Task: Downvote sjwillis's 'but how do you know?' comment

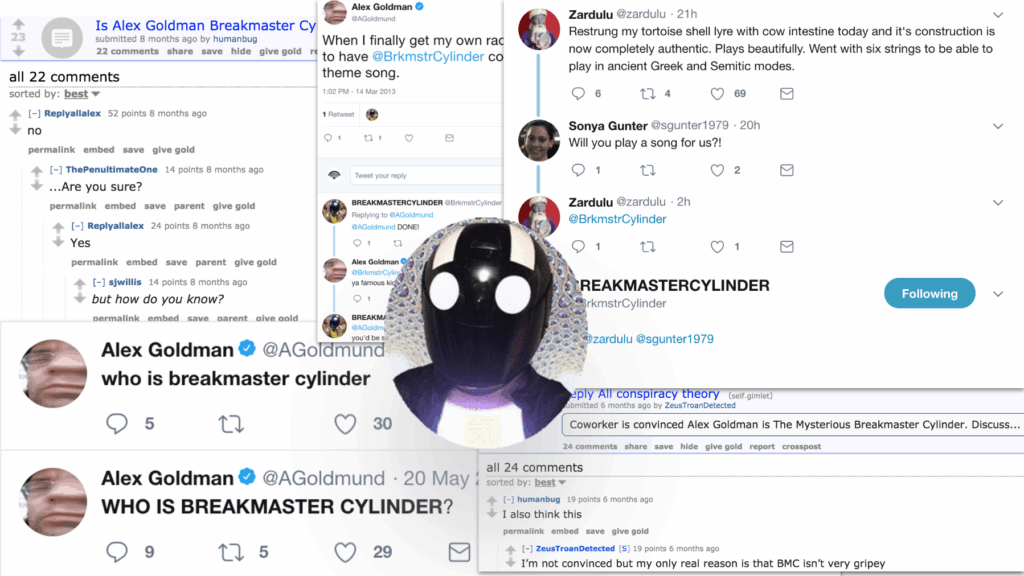Action: coord(80,298)
